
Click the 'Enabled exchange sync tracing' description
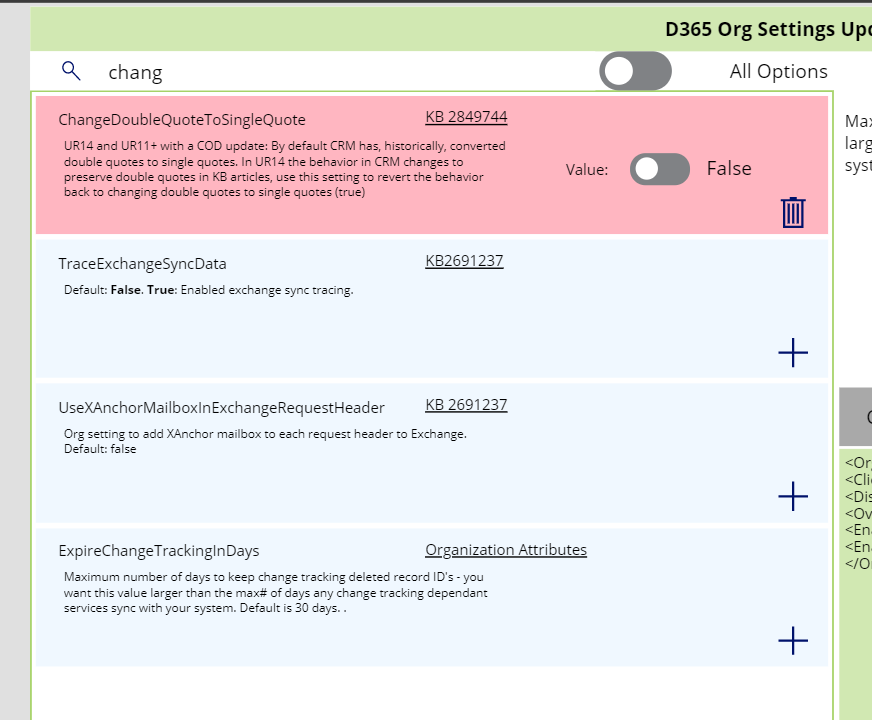[209, 290]
